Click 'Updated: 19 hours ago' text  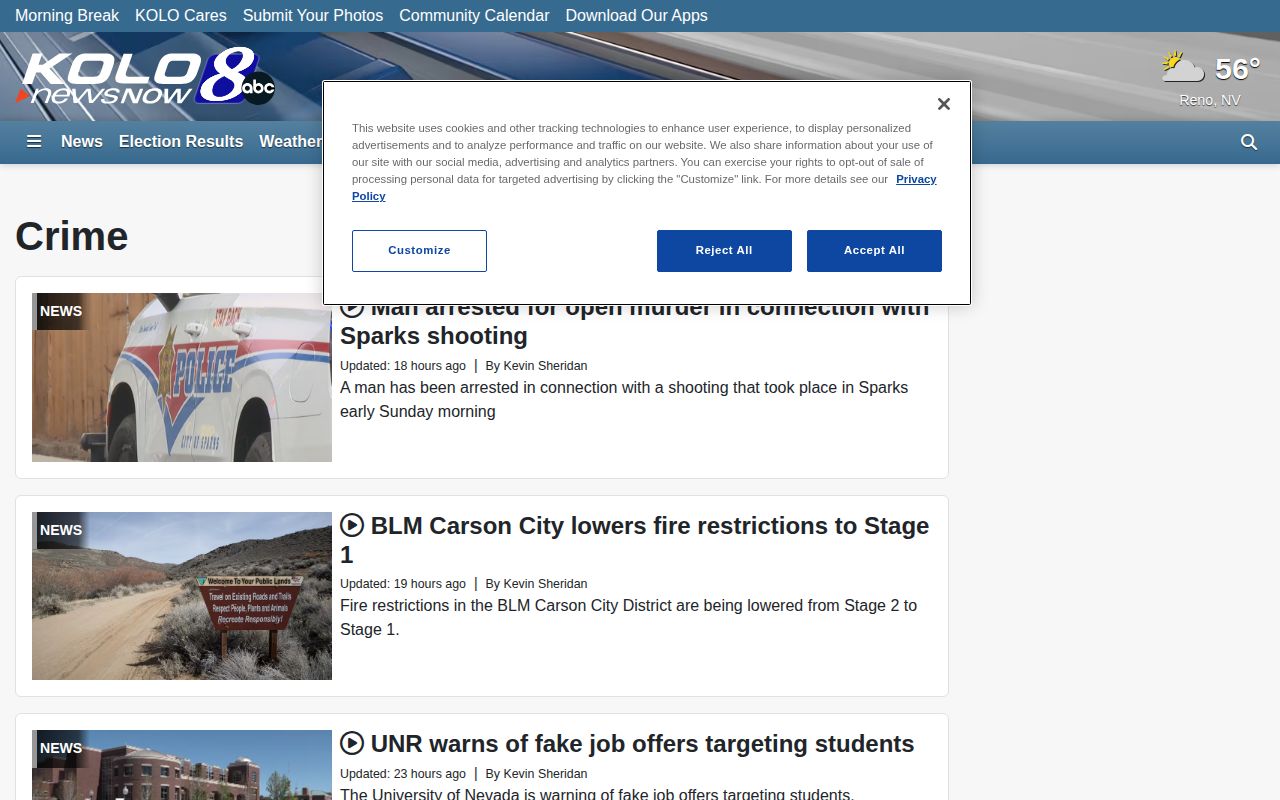click(x=403, y=584)
